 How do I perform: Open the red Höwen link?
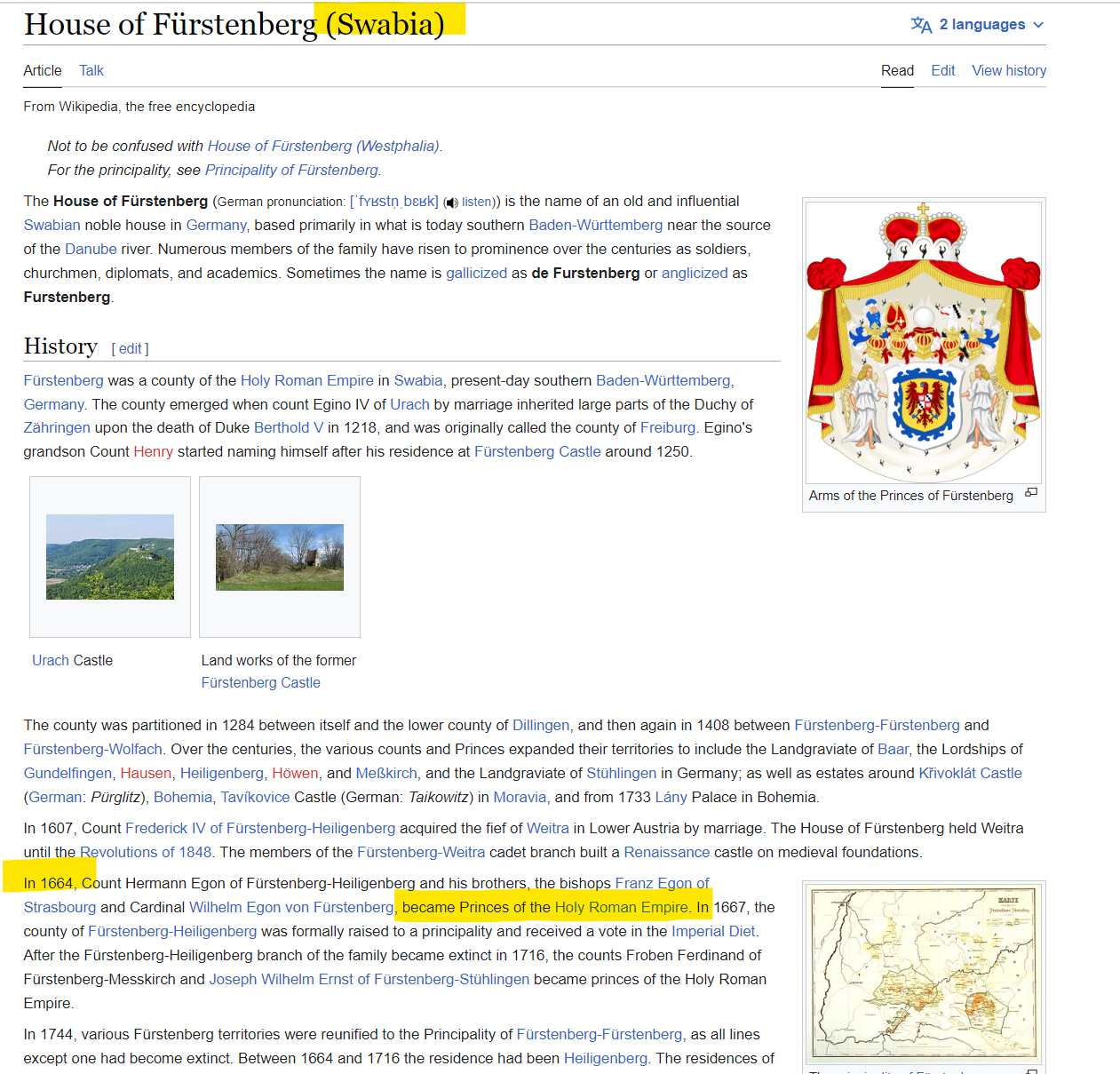tap(295, 773)
